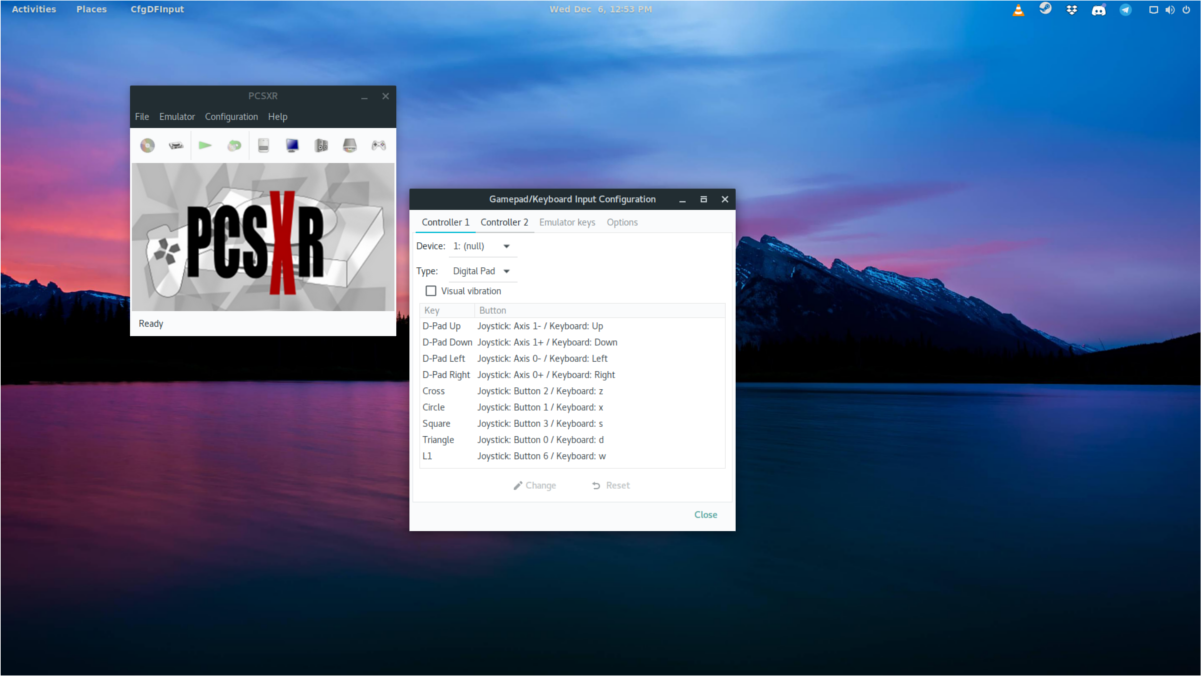Viewport: 1201px width, 676px height.
Task: Click the PCSXR logo image
Action: pos(263,238)
